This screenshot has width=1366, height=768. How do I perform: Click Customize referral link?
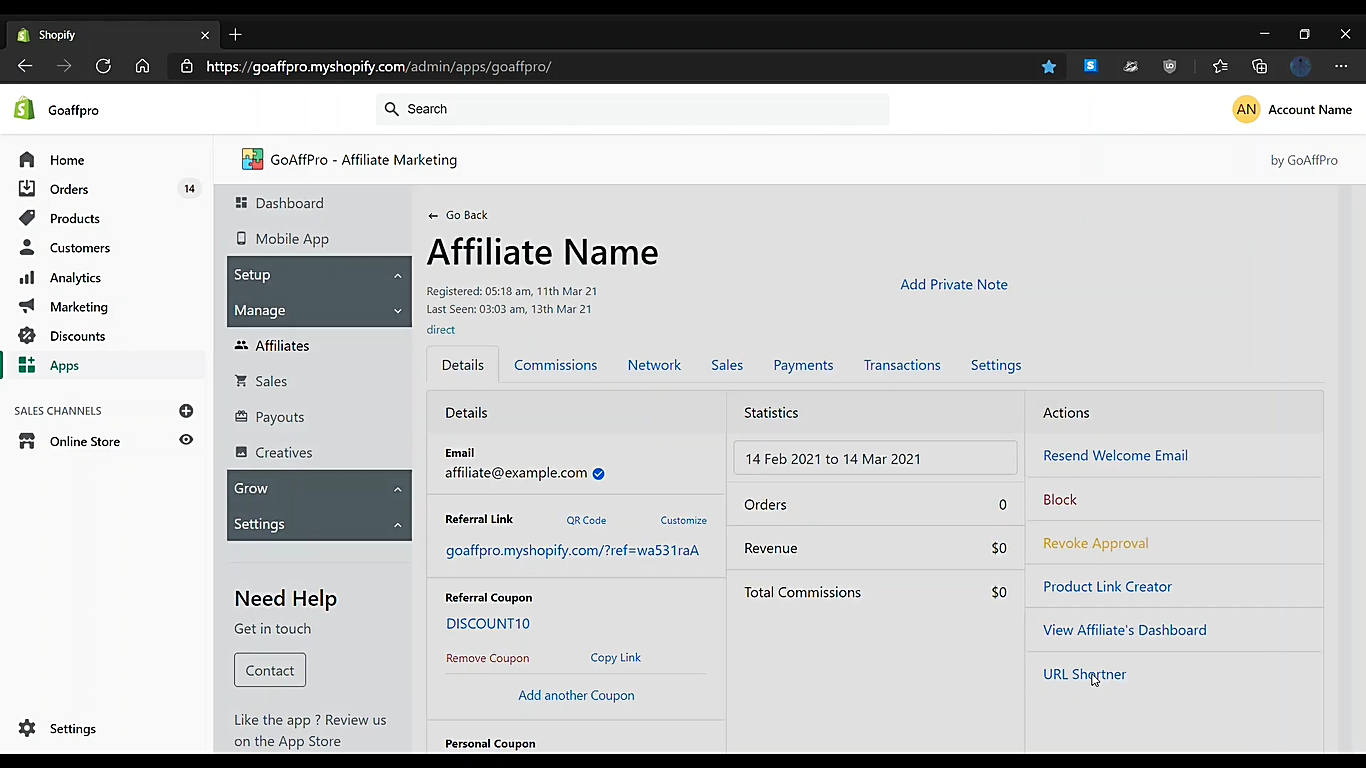[x=684, y=520]
